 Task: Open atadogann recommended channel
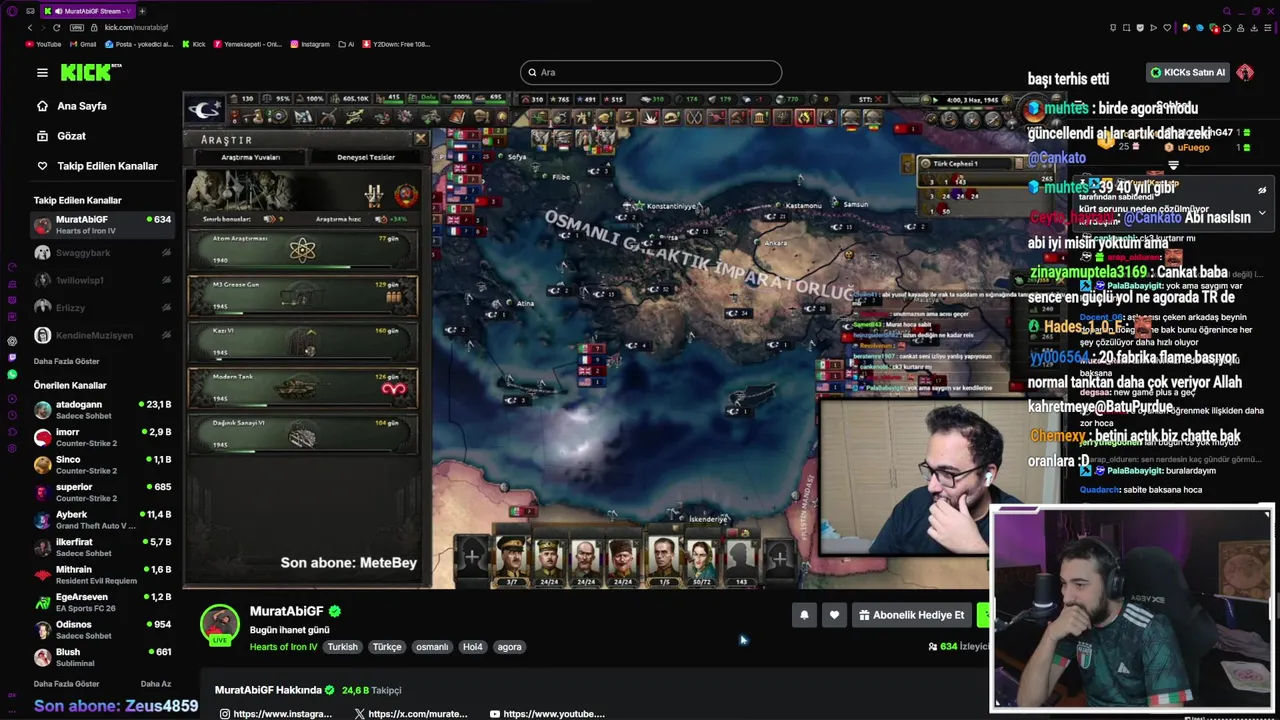pos(102,410)
